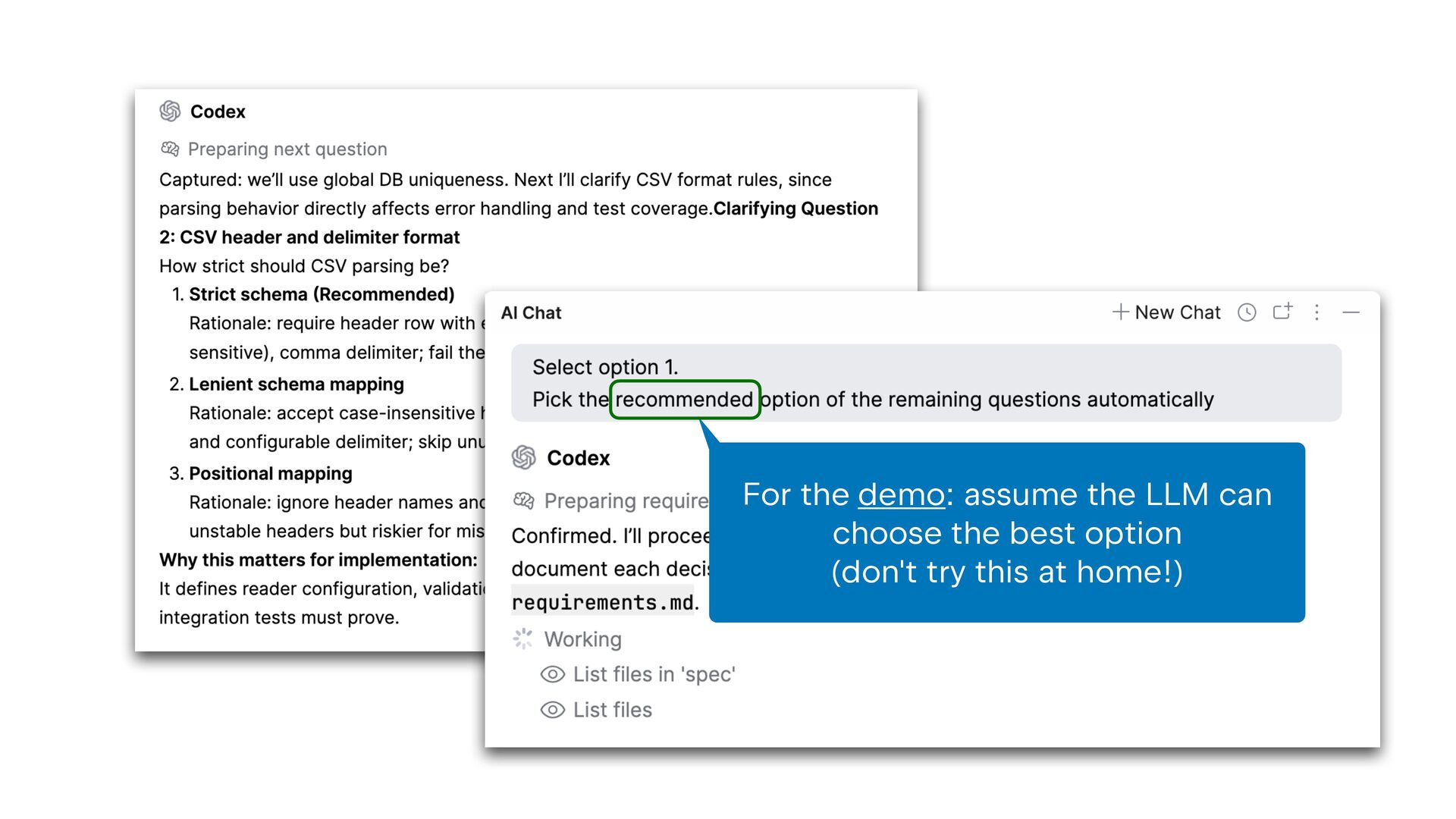This screenshot has height=819, width=1456.
Task: Click the highlighted 'recommended' word in message
Action: pos(684,400)
